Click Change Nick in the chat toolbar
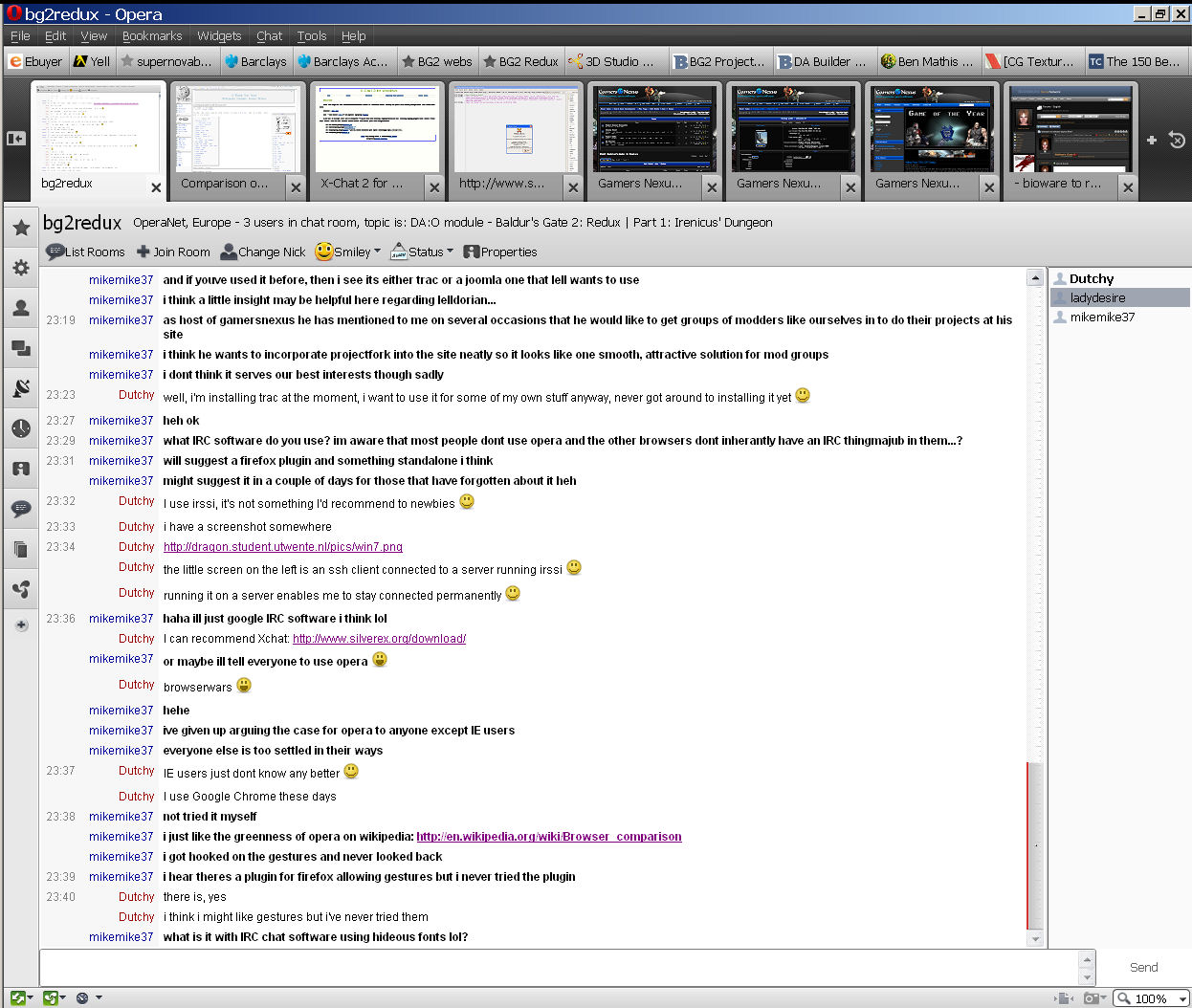Image resolution: width=1192 pixels, height=1008 pixels. coord(263,252)
